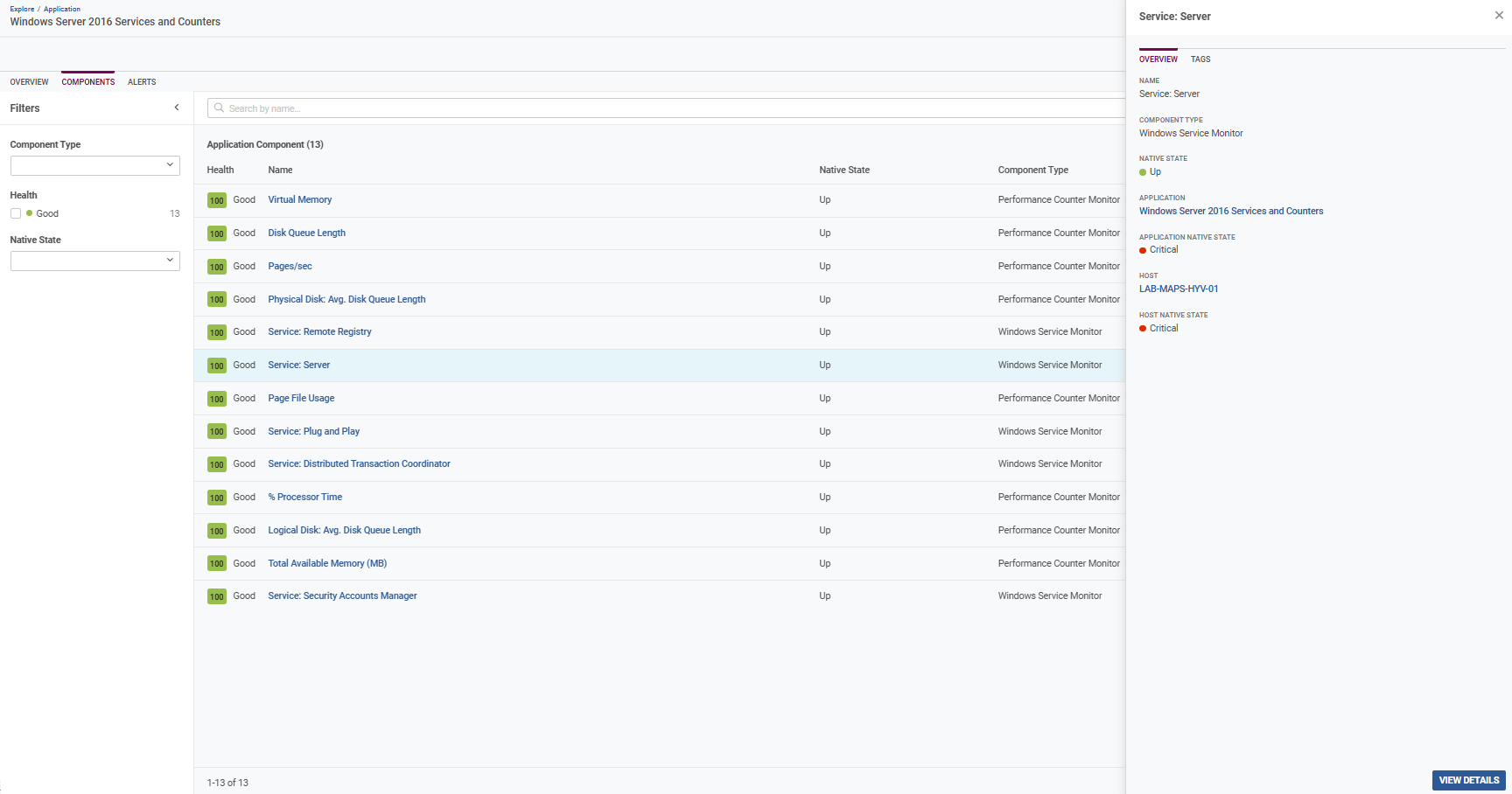Click the search magnifier icon
Image resolution: width=1512 pixels, height=794 pixels.
(x=219, y=108)
